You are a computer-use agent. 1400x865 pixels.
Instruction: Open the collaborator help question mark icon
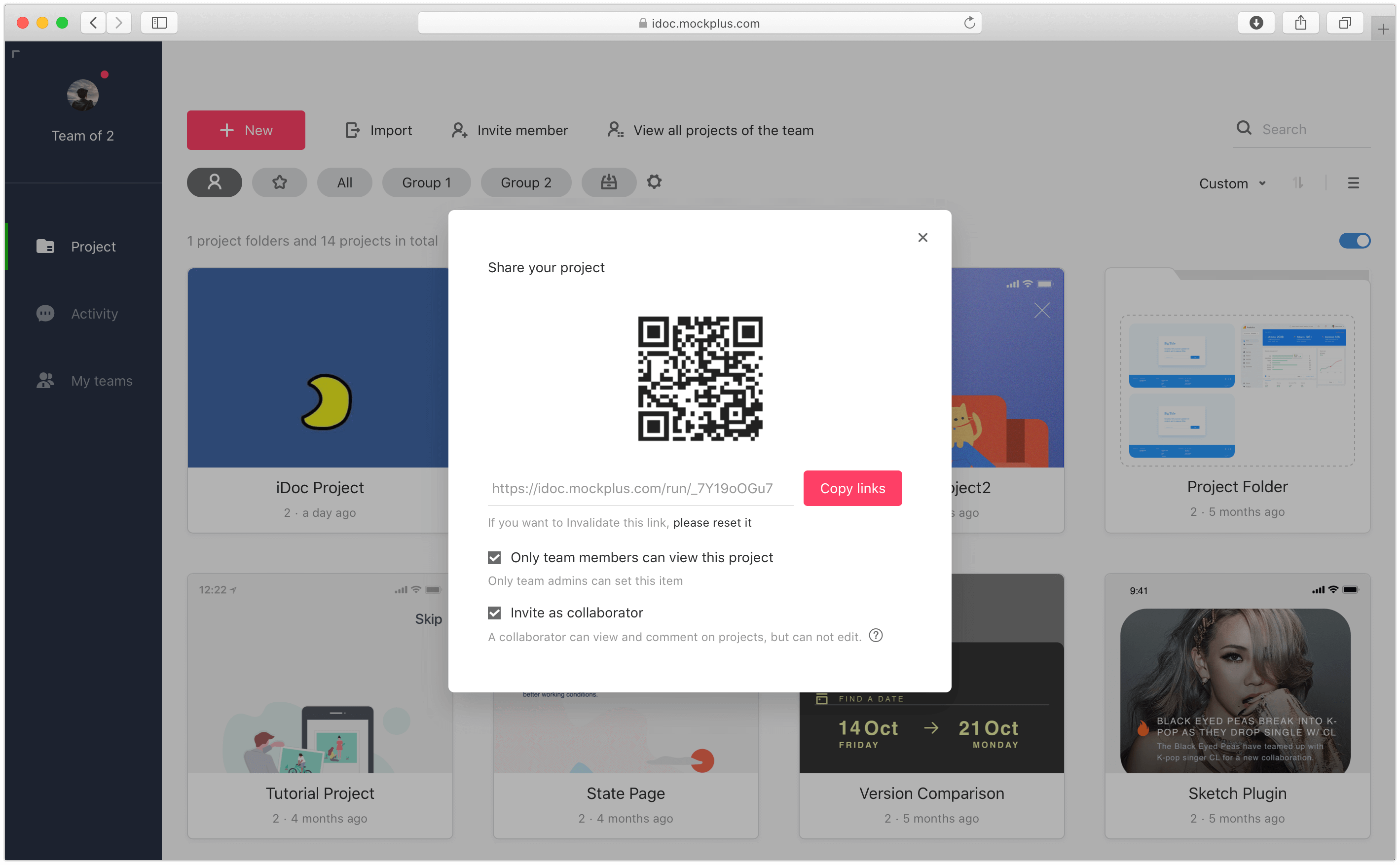pyautogui.click(x=875, y=636)
